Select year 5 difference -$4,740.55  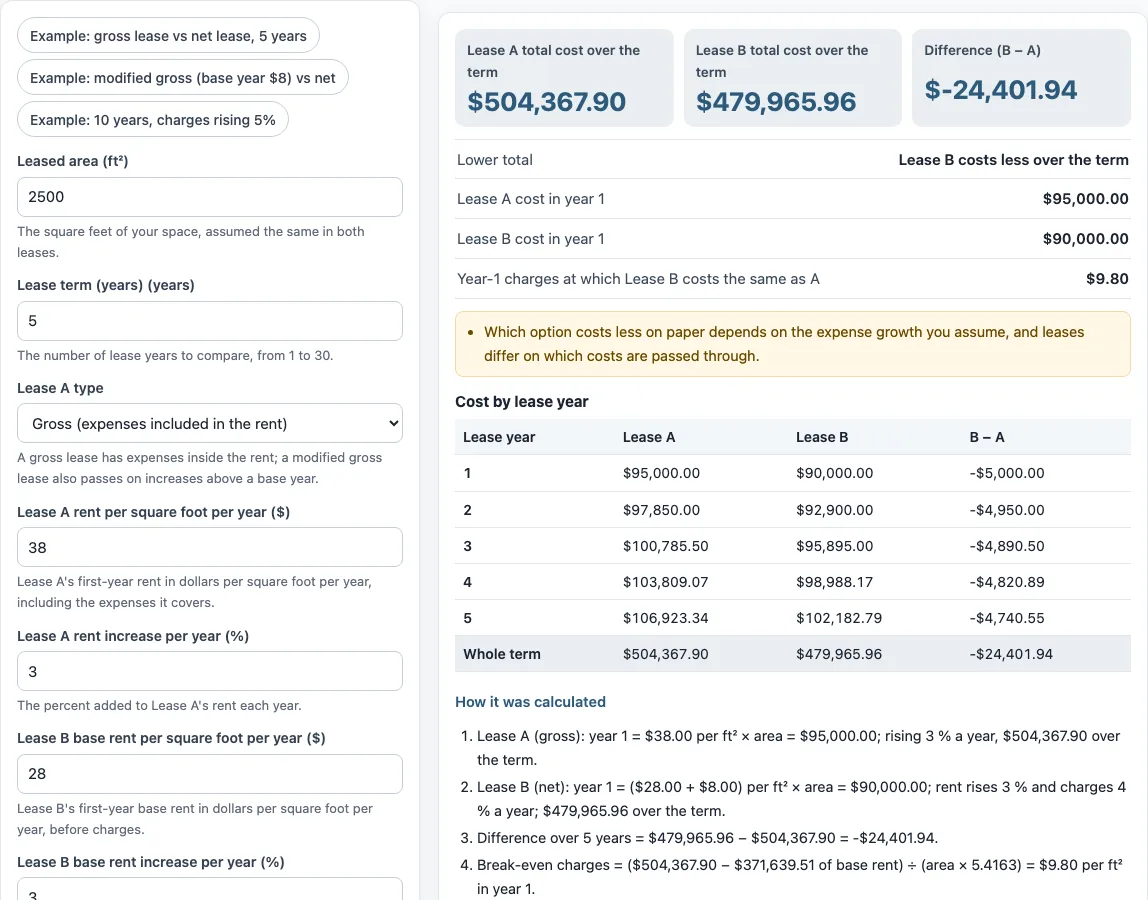pyautogui.click(x=1007, y=618)
